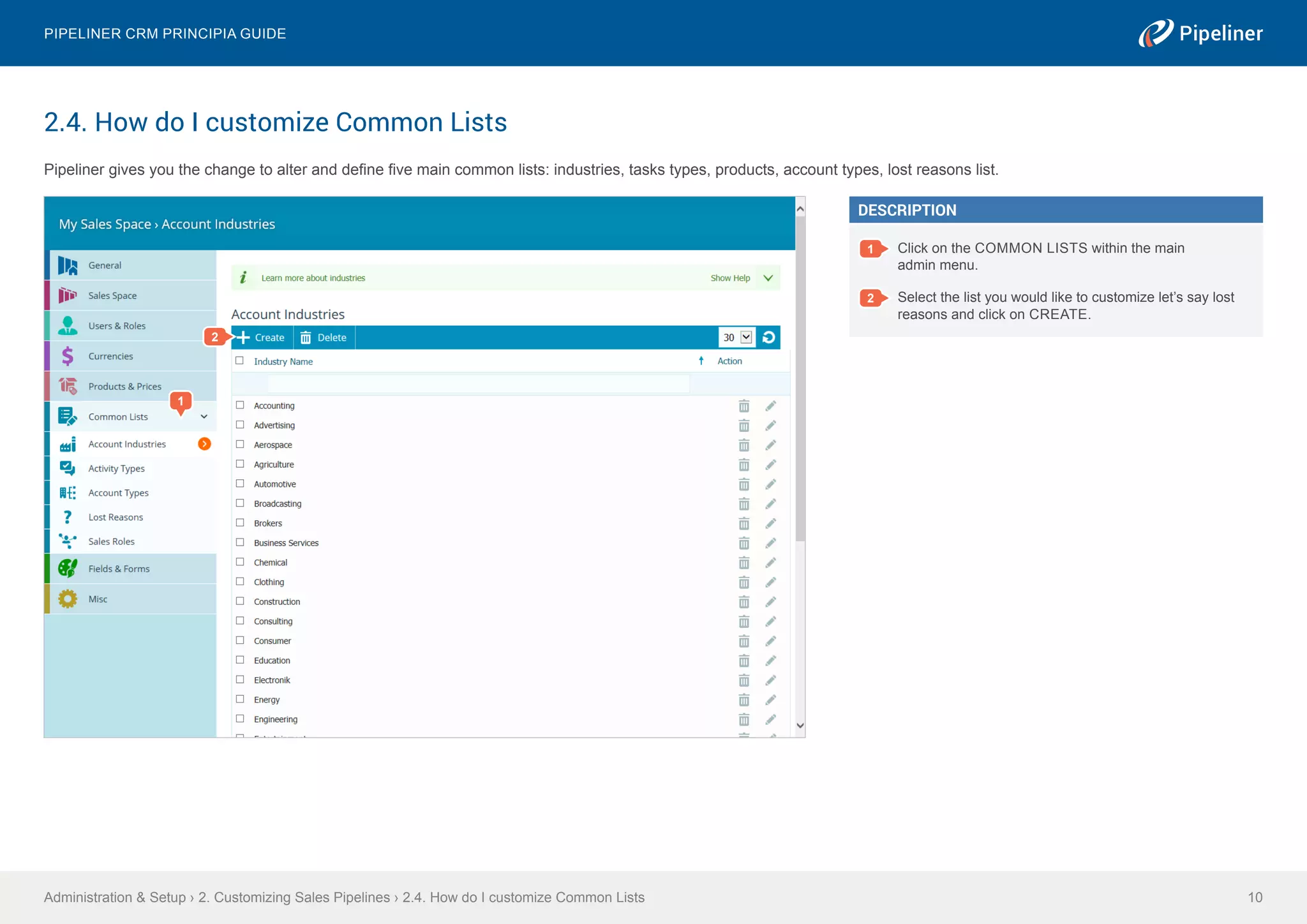Click the Sales Roles icon
This screenshot has width=1307, height=924.
(68, 541)
